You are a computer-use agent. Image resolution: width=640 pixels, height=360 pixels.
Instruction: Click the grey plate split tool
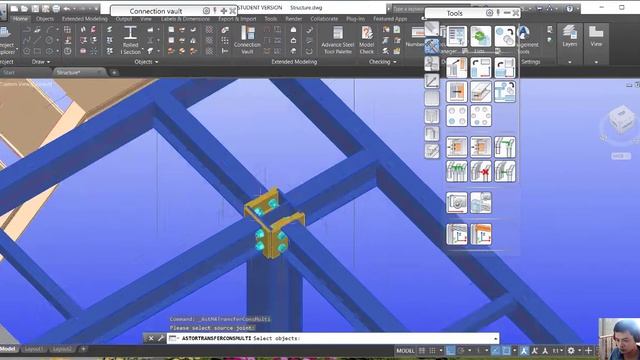[x=481, y=91]
